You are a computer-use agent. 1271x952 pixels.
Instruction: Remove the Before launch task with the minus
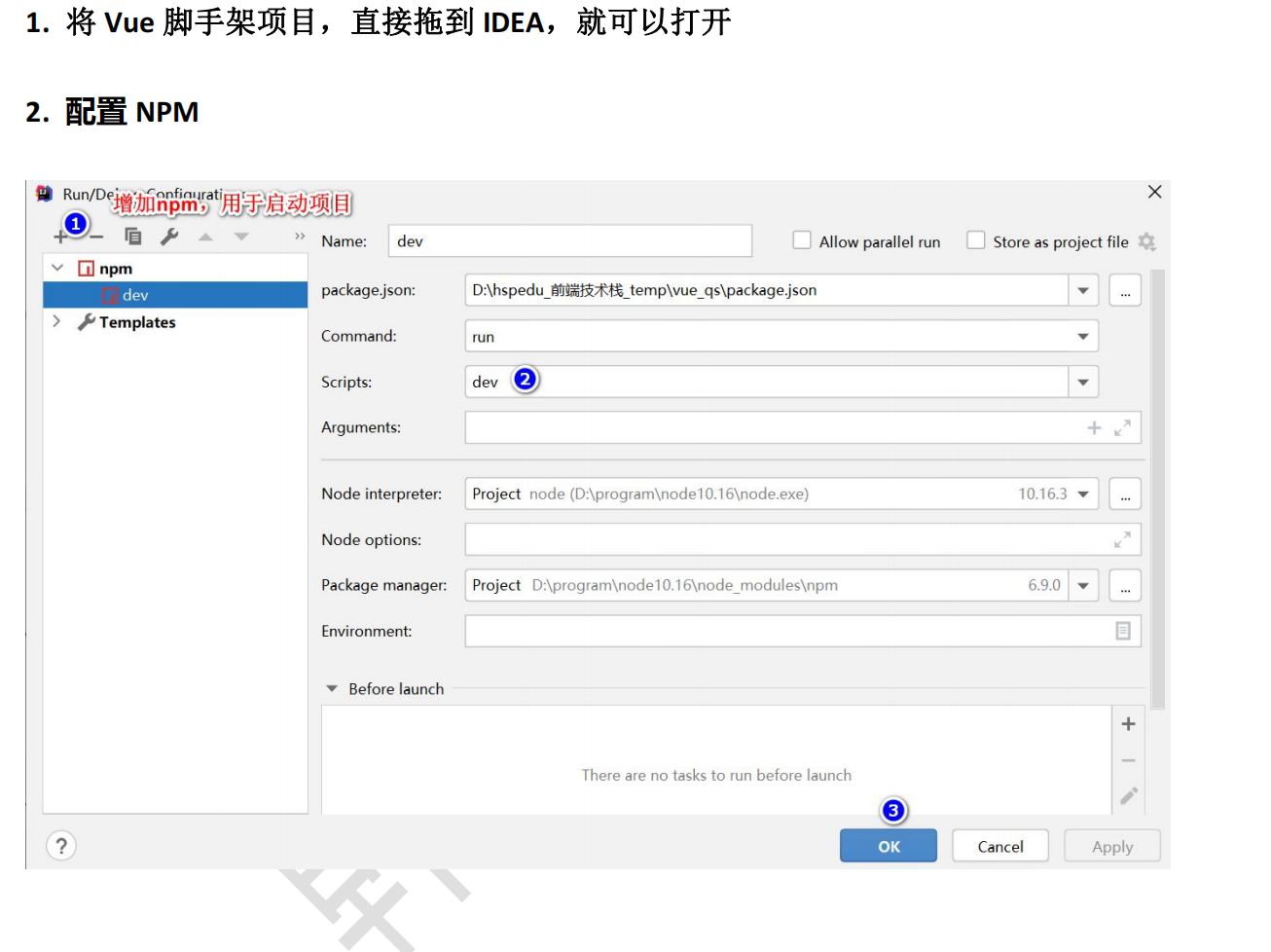[1128, 761]
